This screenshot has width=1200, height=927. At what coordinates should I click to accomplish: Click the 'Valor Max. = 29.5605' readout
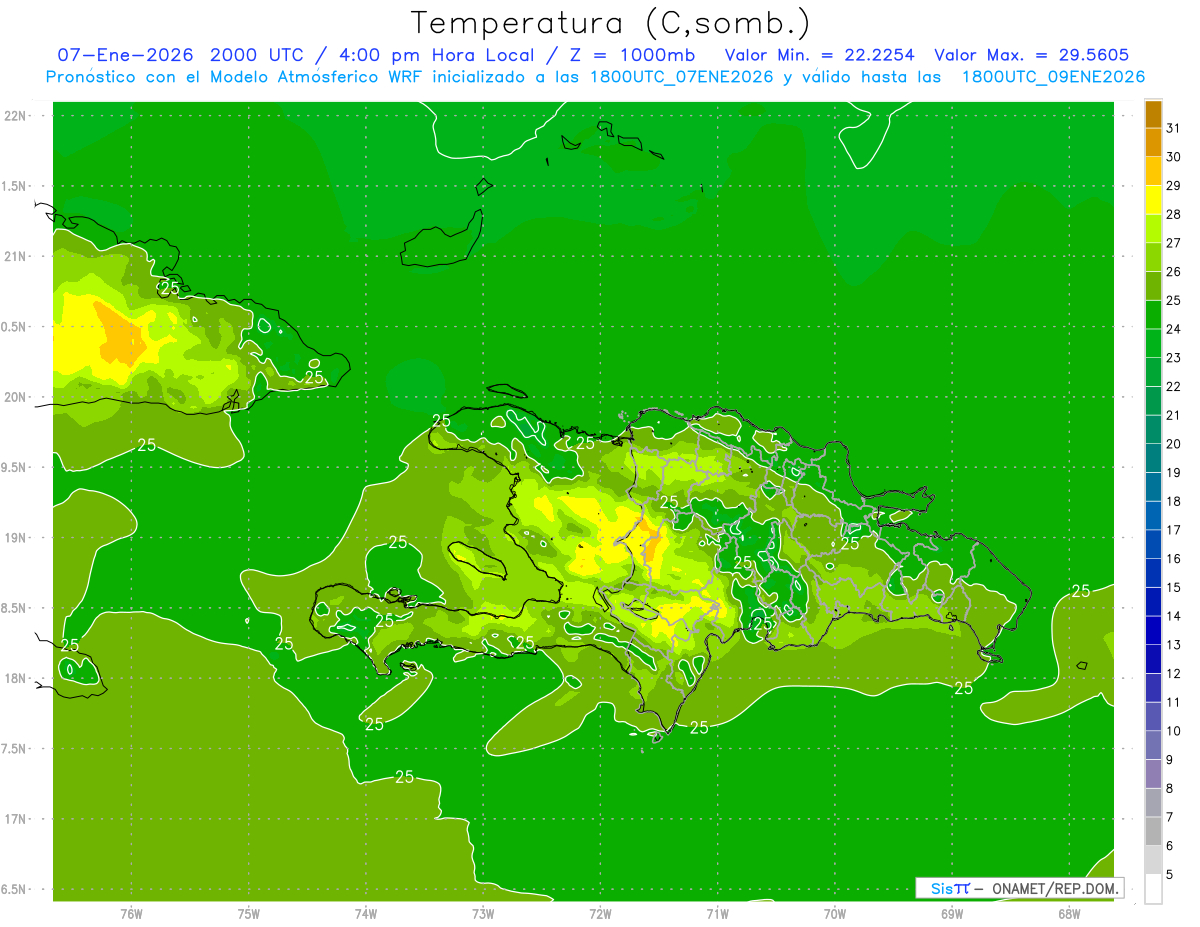(1032, 55)
